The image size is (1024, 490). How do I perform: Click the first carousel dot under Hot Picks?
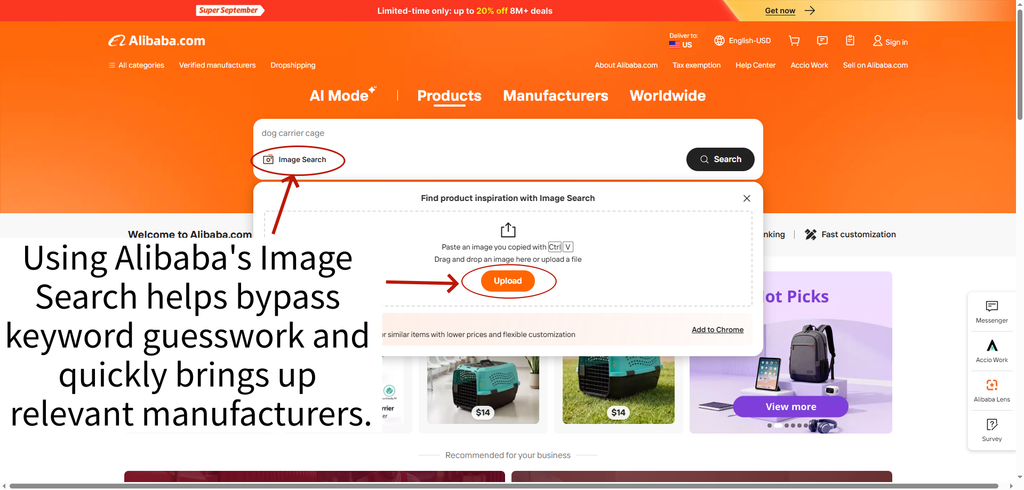point(769,425)
